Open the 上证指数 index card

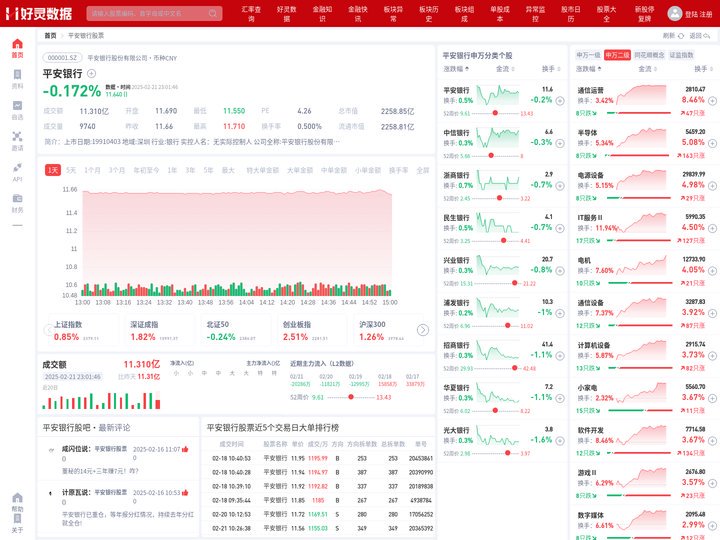click(x=82, y=331)
